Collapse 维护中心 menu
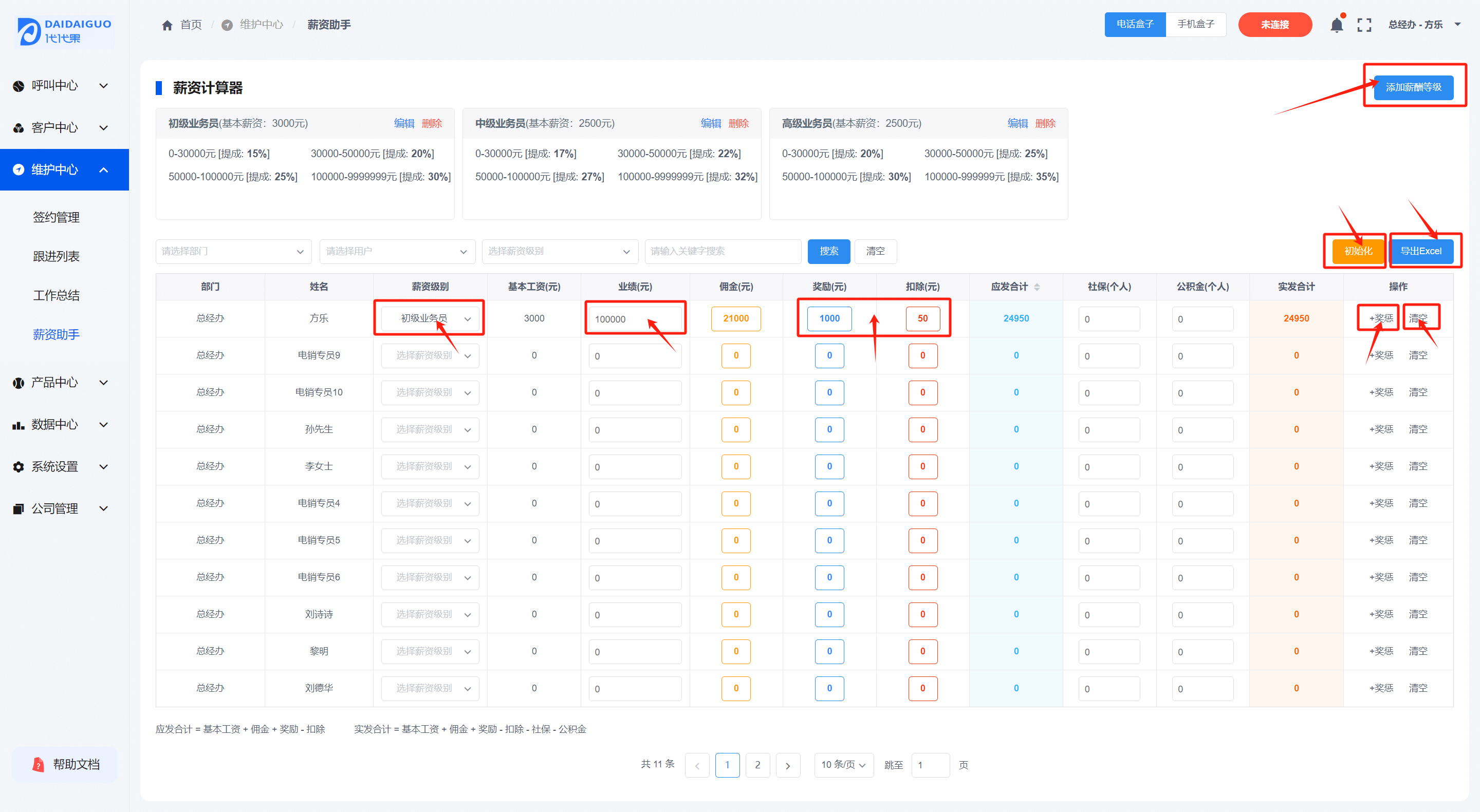1480x812 pixels. [x=104, y=170]
